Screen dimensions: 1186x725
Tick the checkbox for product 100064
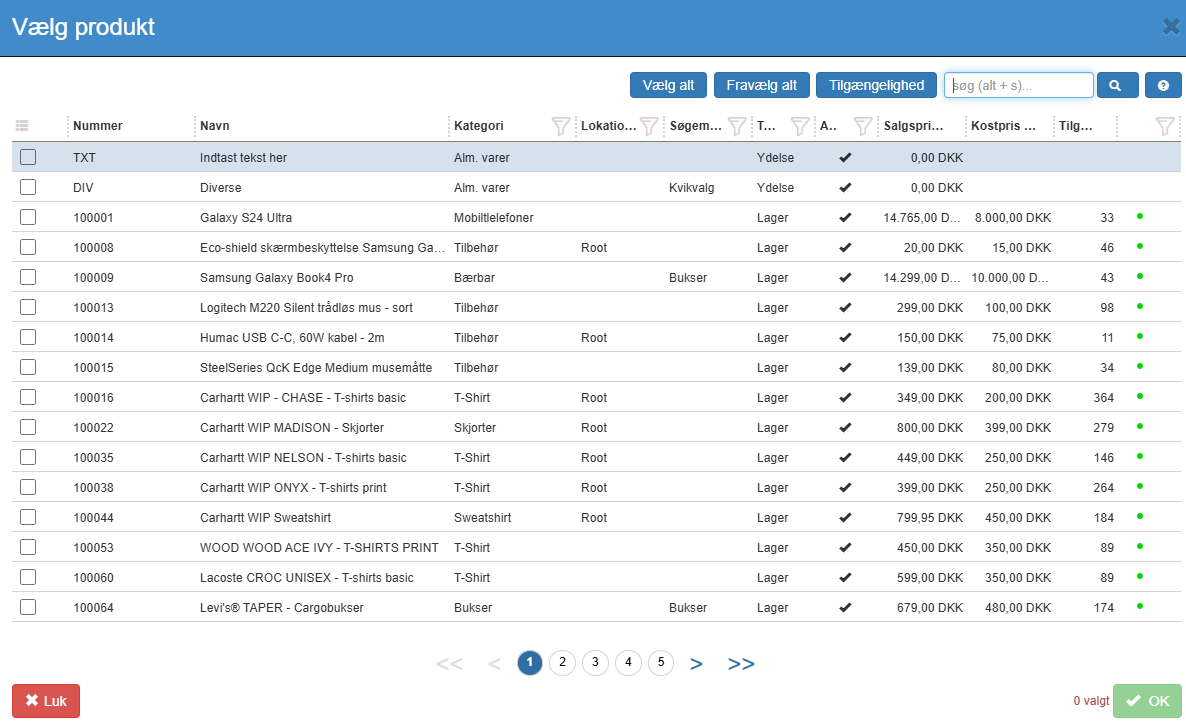click(28, 607)
